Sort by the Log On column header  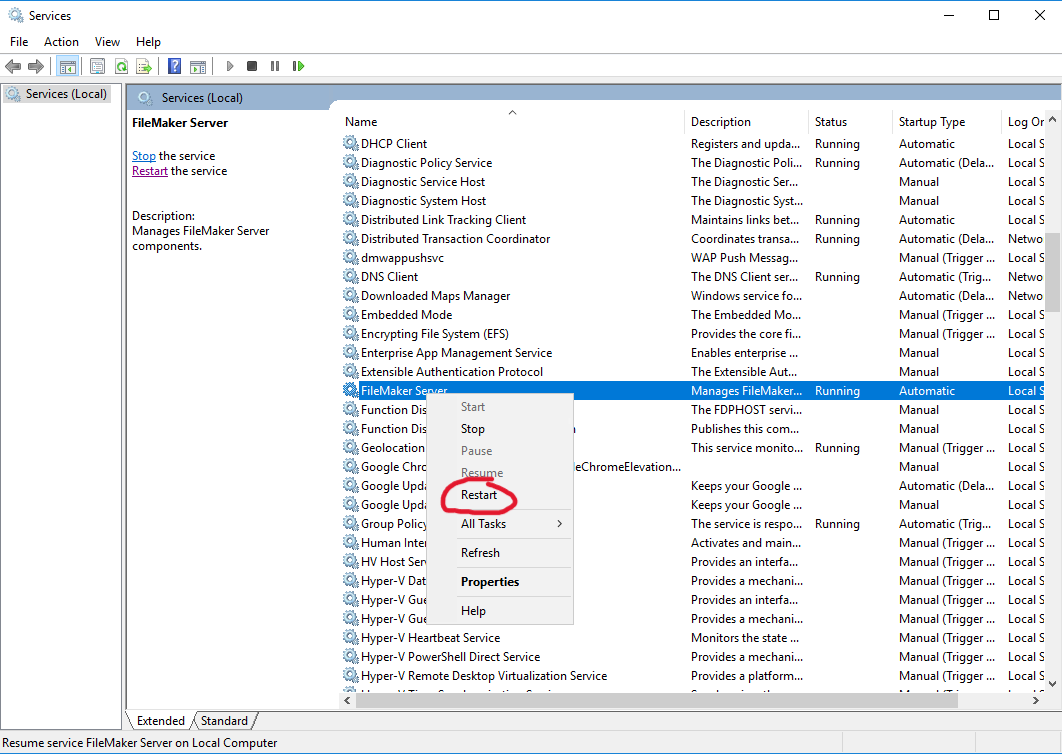coord(1024,122)
